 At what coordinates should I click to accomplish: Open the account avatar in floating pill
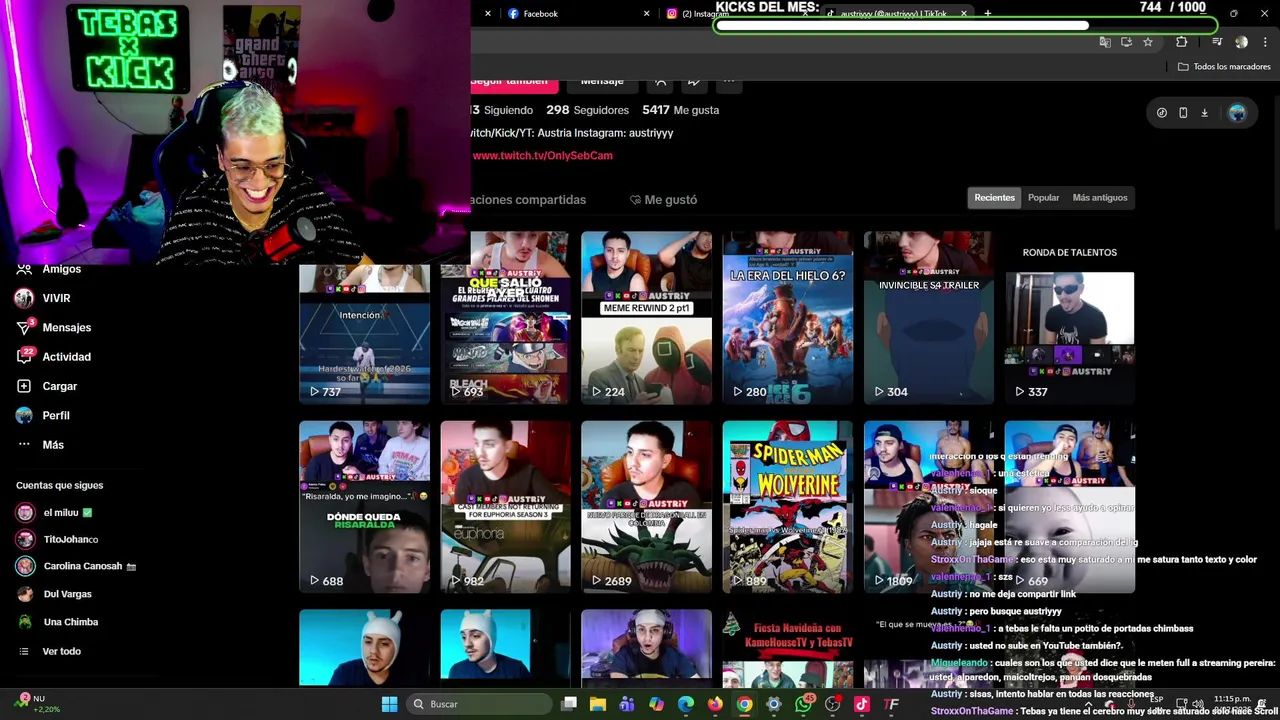point(1237,113)
